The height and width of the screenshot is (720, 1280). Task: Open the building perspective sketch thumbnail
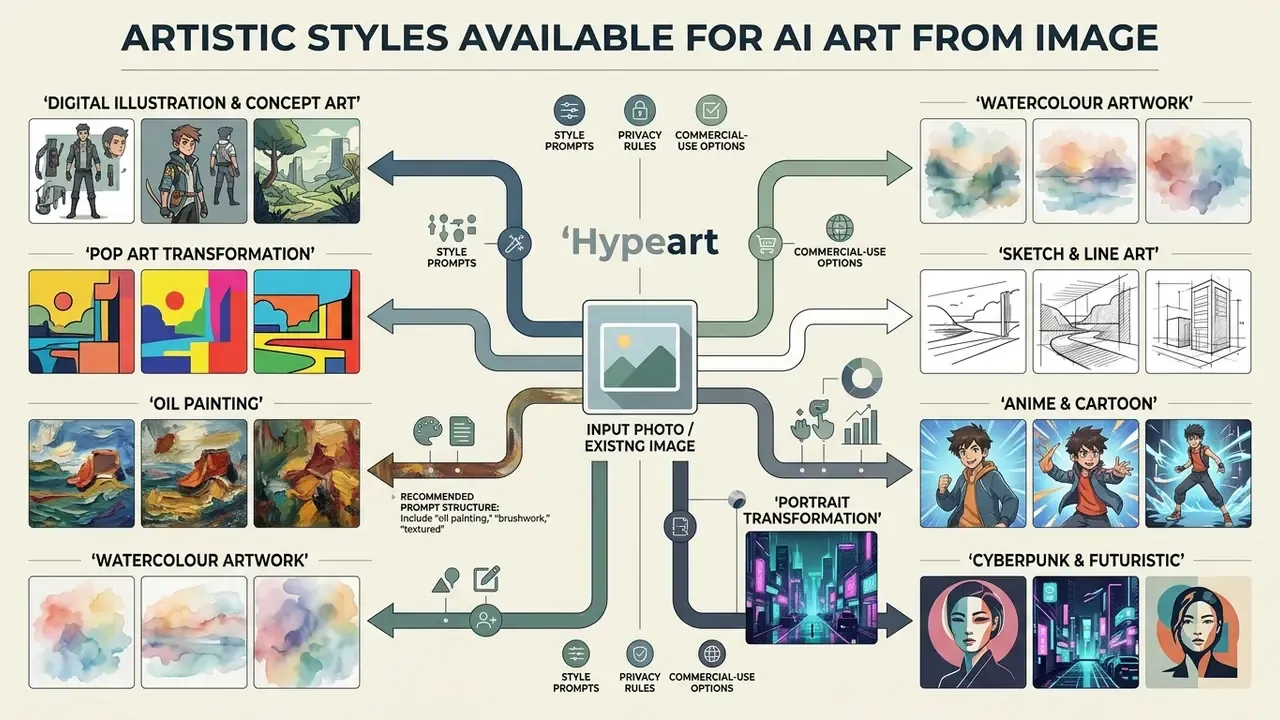point(1198,320)
